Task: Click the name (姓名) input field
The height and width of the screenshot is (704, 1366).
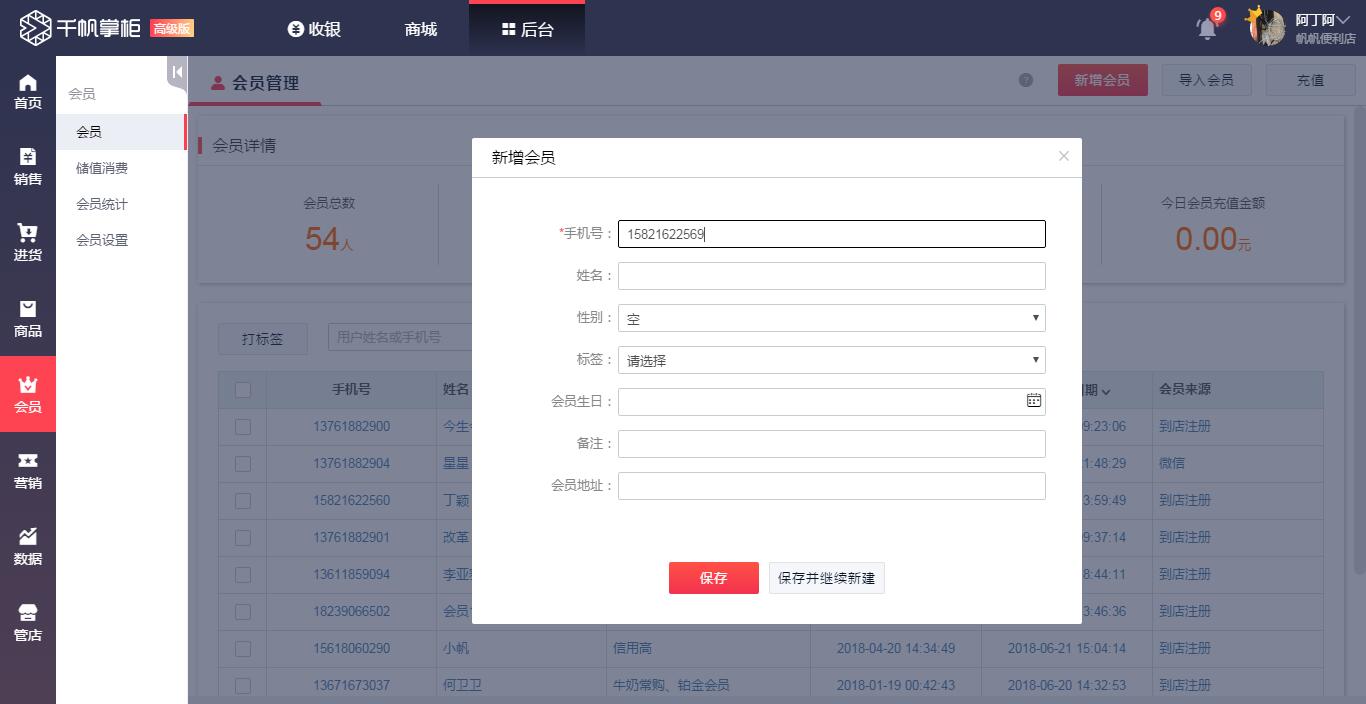Action: [x=831, y=276]
